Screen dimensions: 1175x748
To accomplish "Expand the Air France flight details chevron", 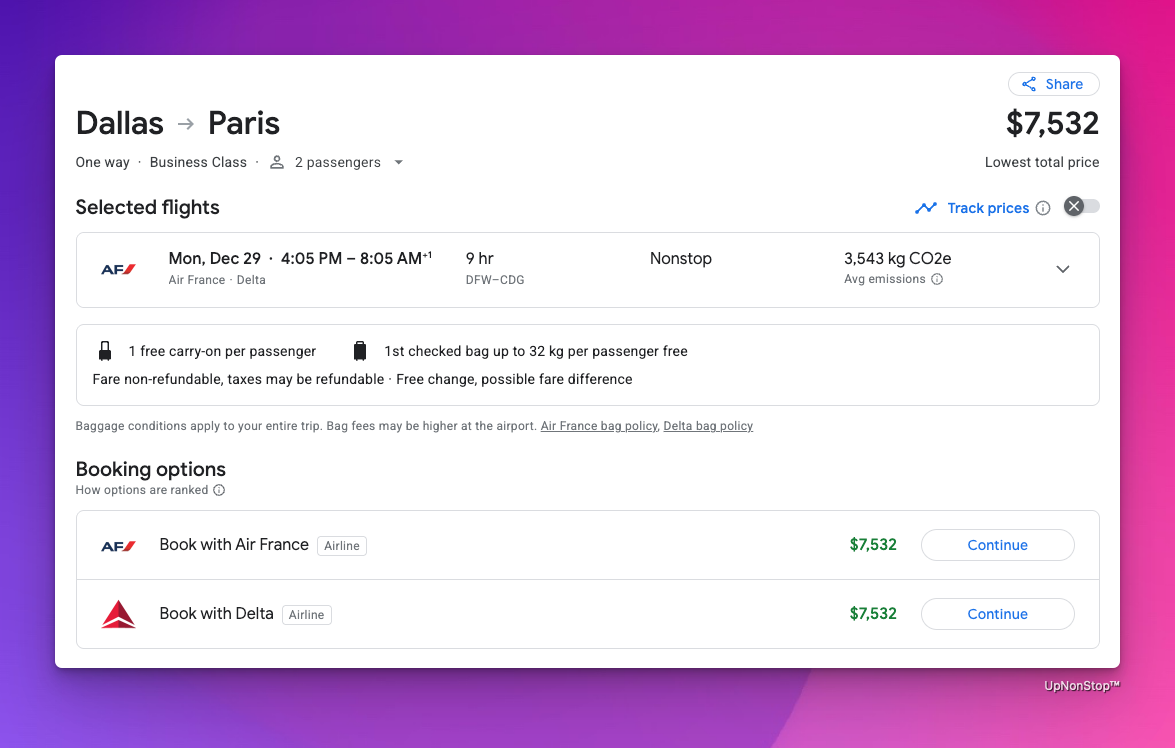I will (1062, 269).
